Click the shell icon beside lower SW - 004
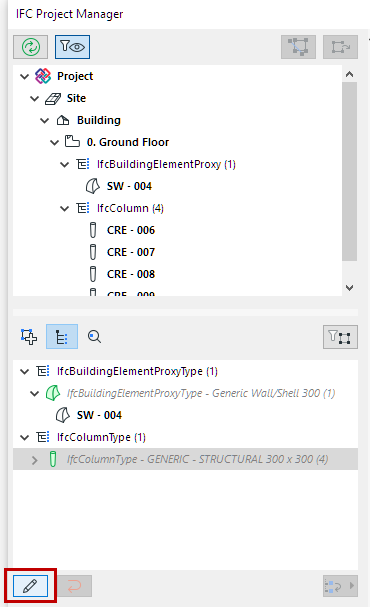 tap(63, 415)
